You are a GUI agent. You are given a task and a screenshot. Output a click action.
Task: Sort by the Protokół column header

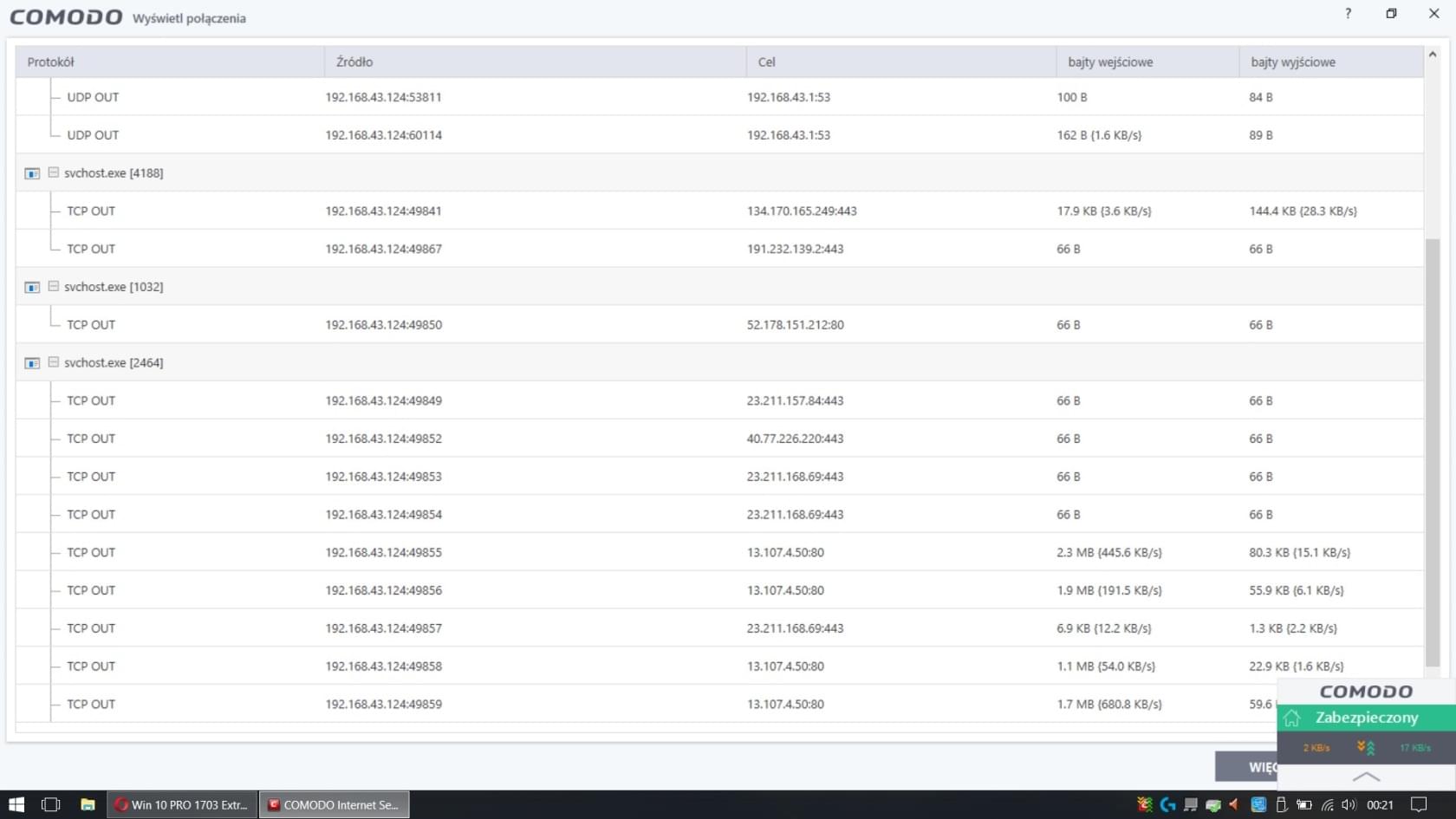tap(51, 62)
